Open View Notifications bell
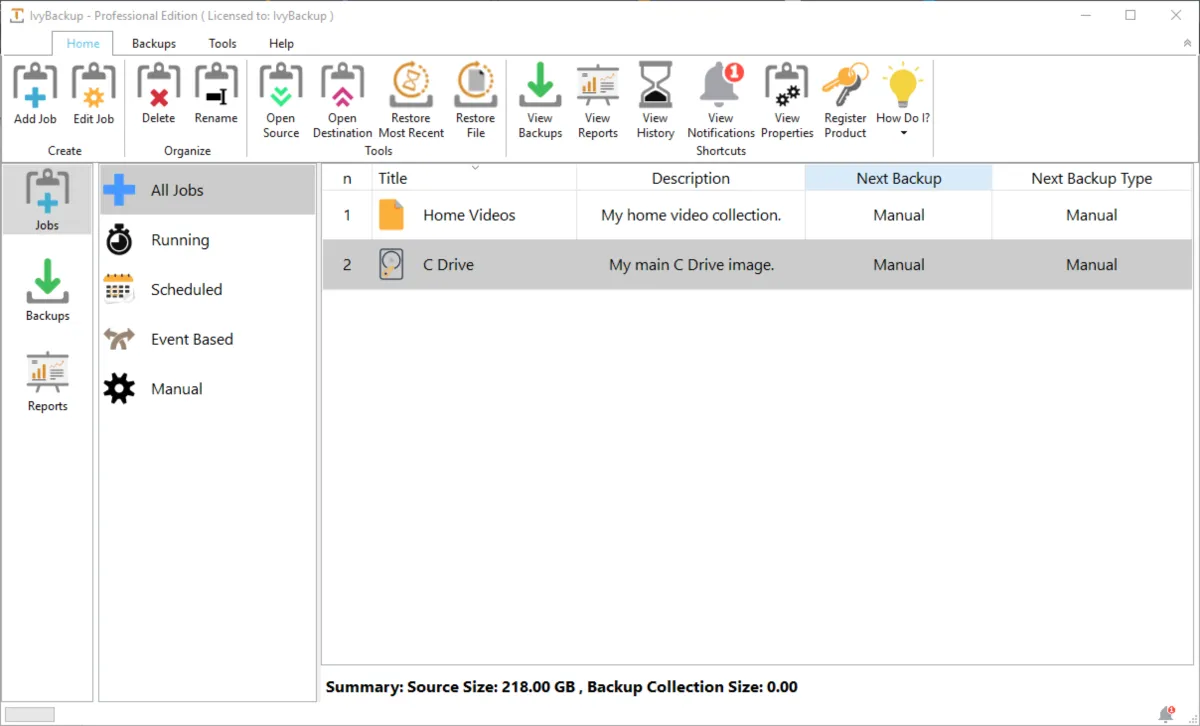1200x726 pixels. (721, 101)
